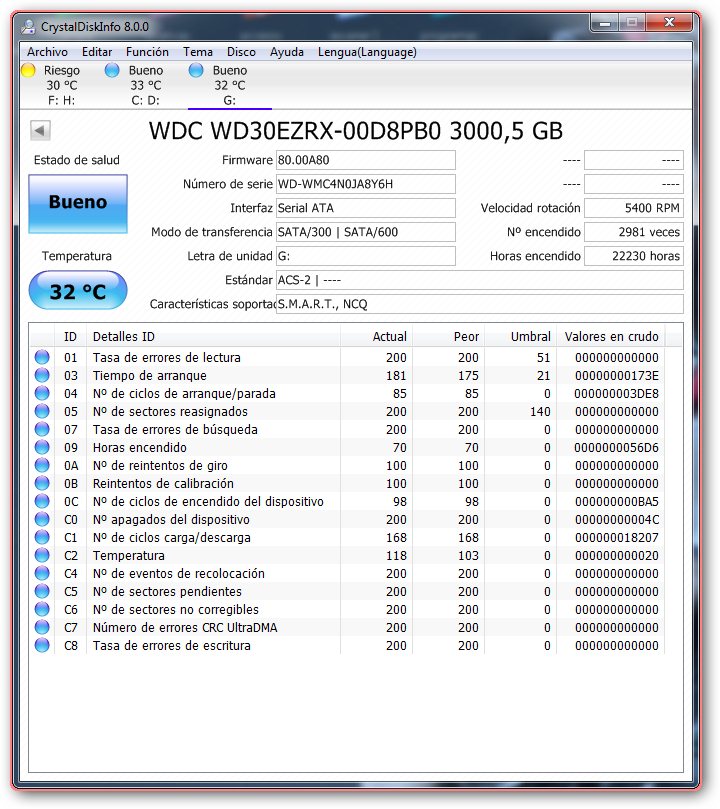Click status icon for ciclos carga/descarga row
720x809 pixels.
(x=42, y=537)
